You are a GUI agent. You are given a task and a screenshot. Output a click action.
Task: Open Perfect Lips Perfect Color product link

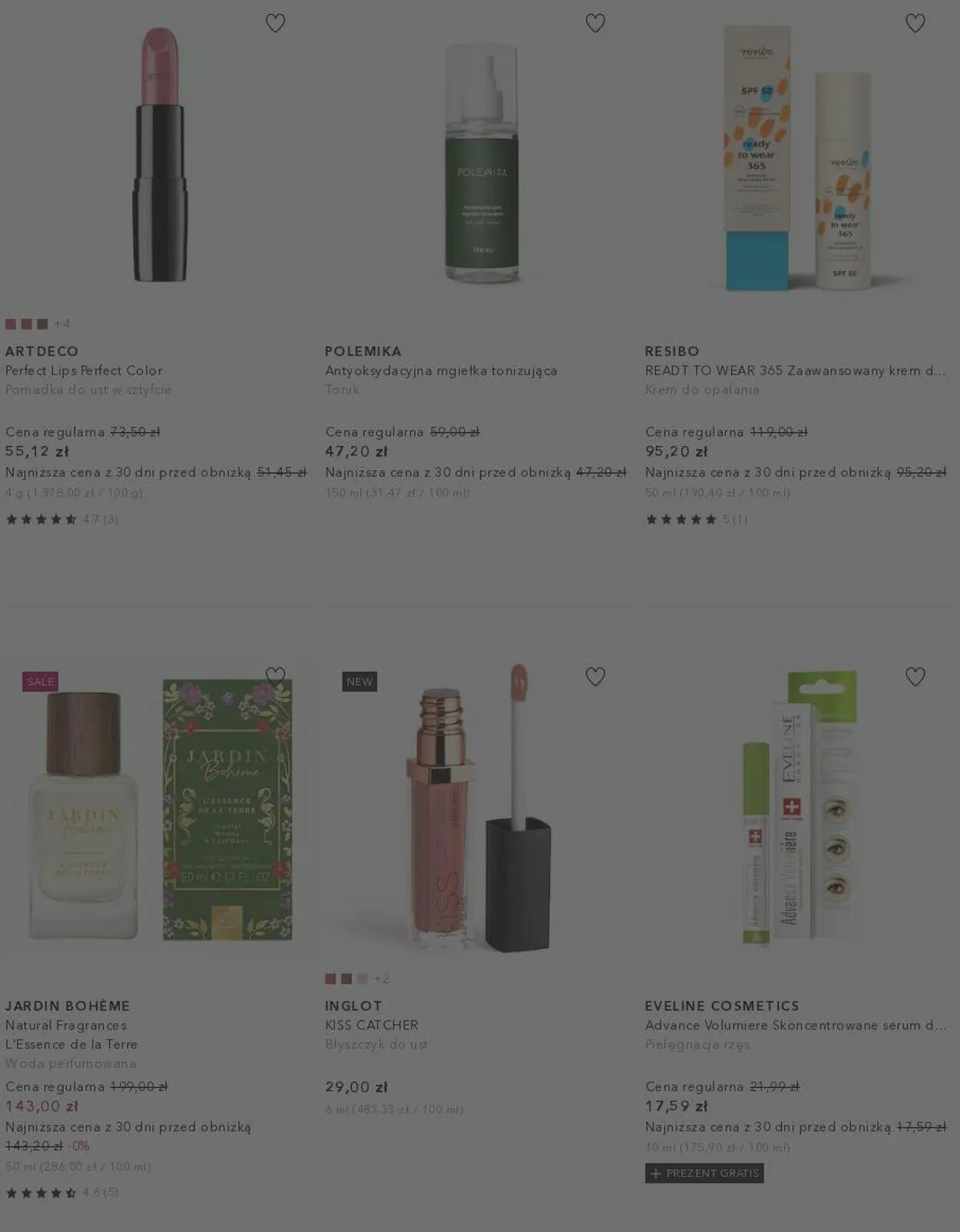coord(84,370)
